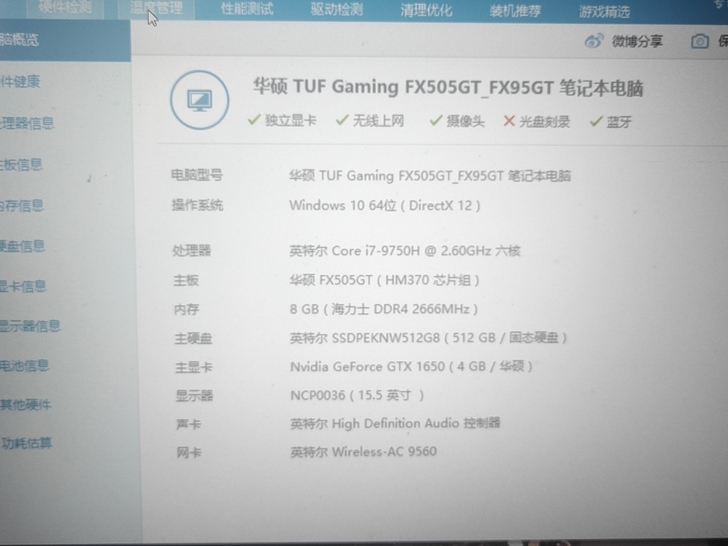The image size is (728, 546).
Task: Click the 声卡 label
Action: [x=188, y=424]
